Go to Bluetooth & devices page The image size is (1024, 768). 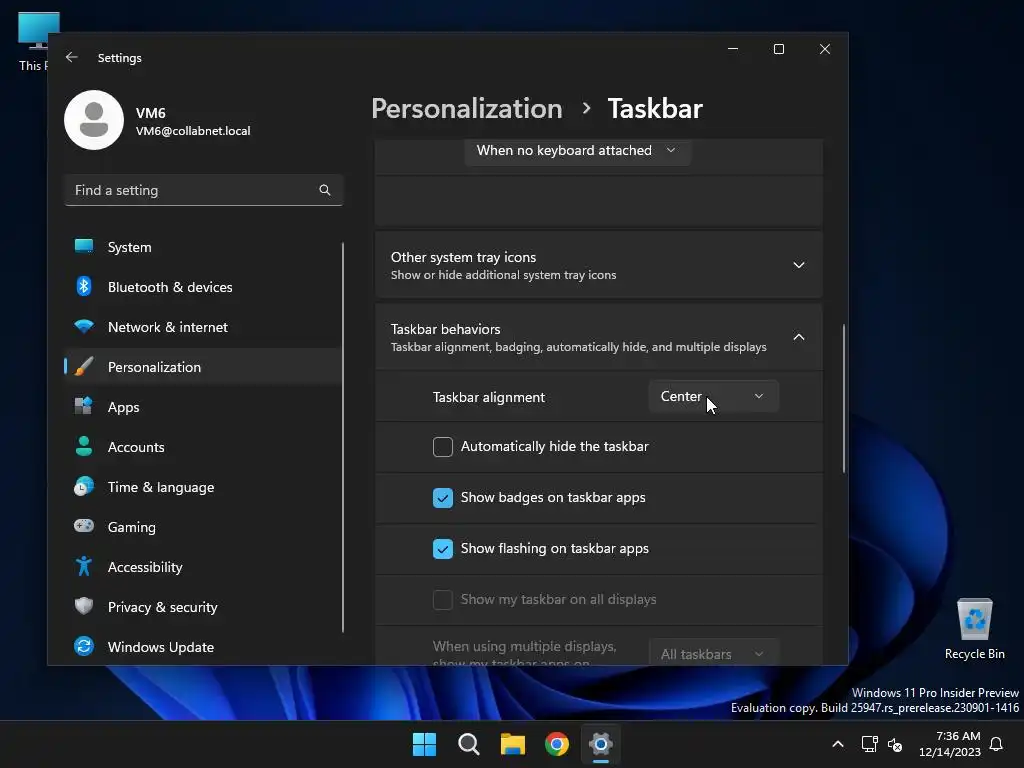click(202, 287)
